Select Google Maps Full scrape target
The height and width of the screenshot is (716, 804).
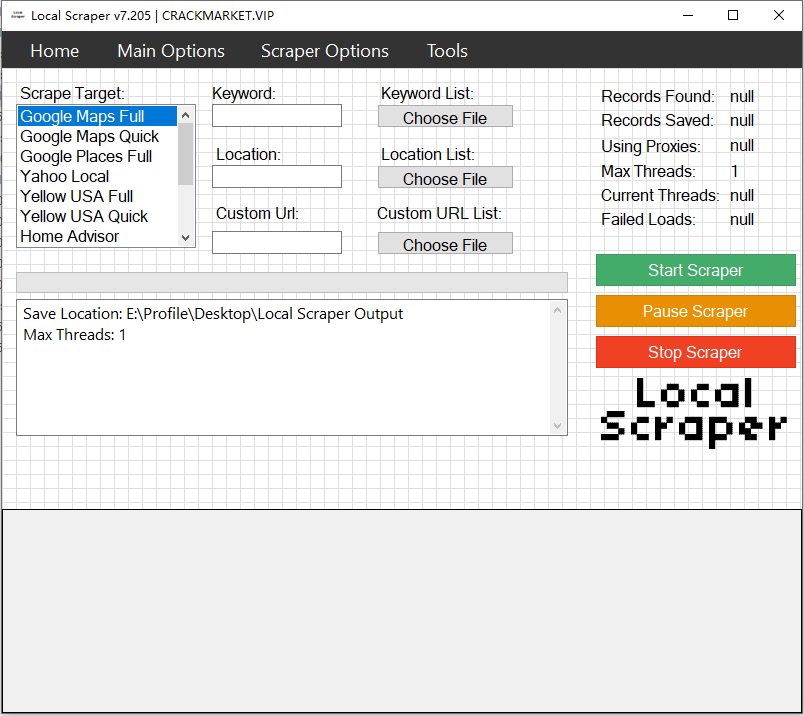tap(97, 116)
